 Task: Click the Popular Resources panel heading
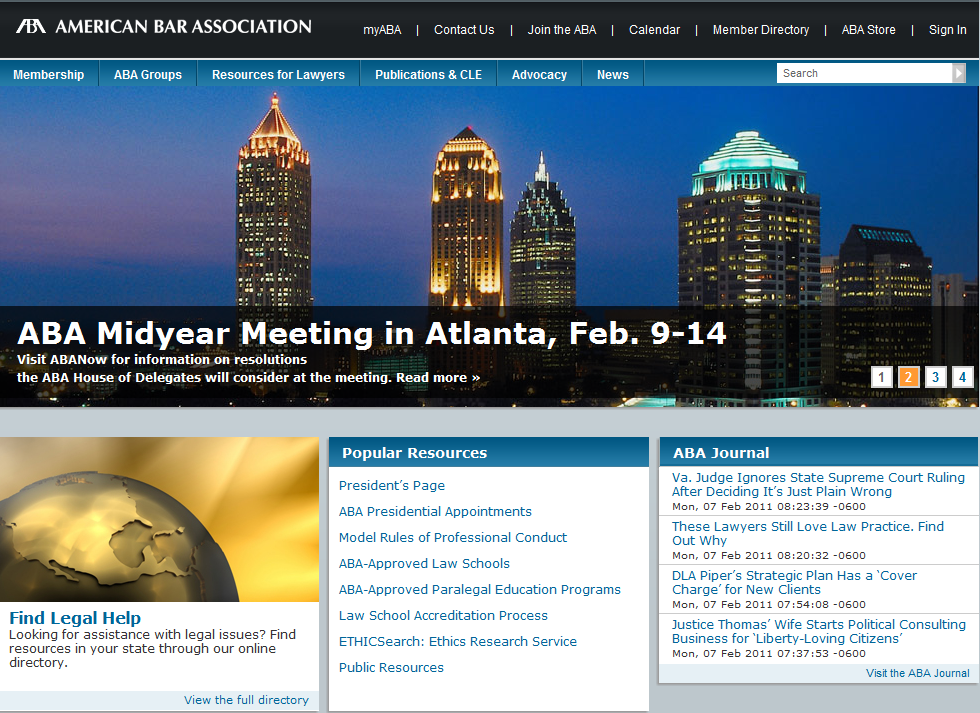(x=414, y=453)
